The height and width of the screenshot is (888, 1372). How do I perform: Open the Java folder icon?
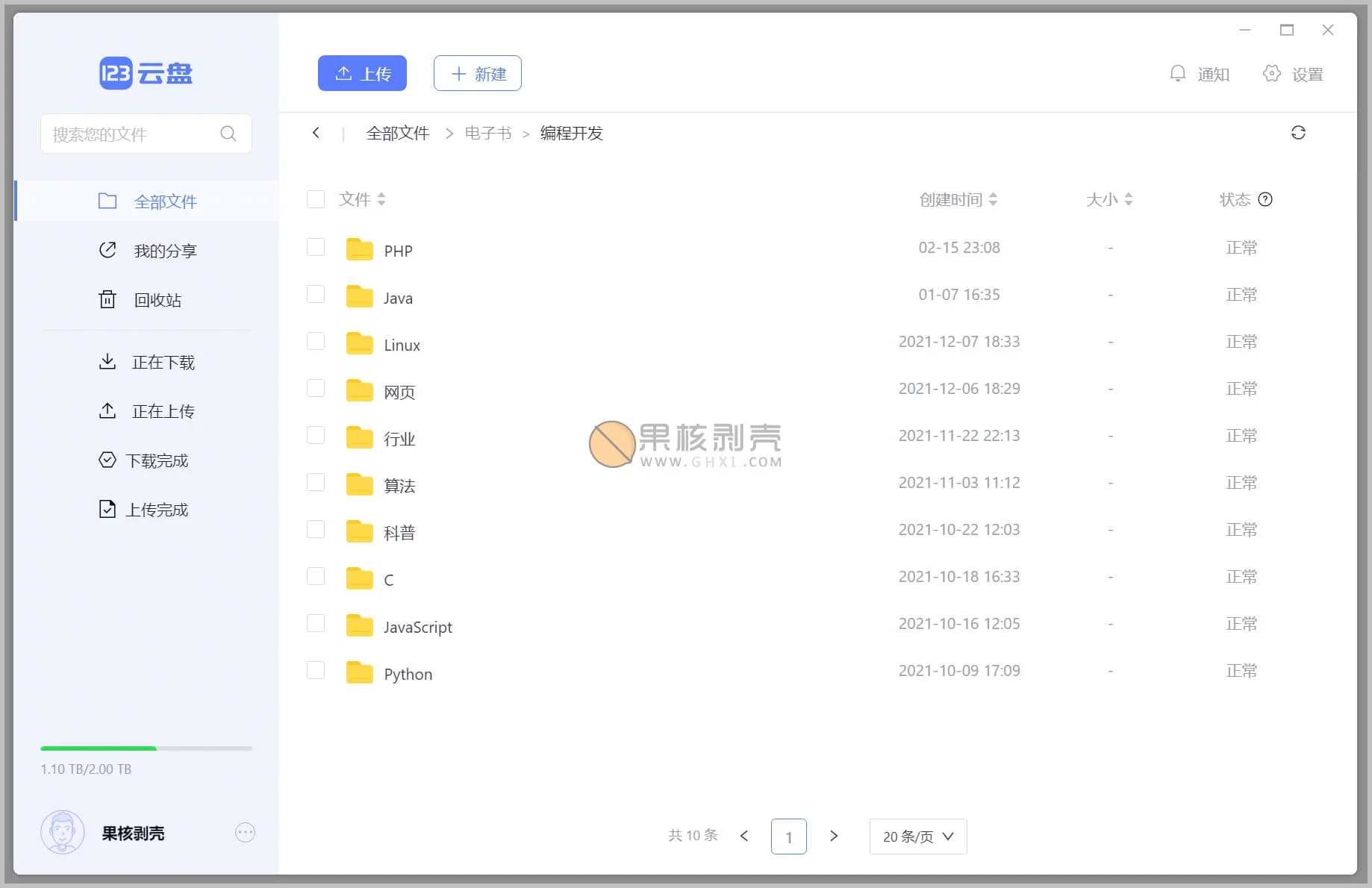point(360,297)
